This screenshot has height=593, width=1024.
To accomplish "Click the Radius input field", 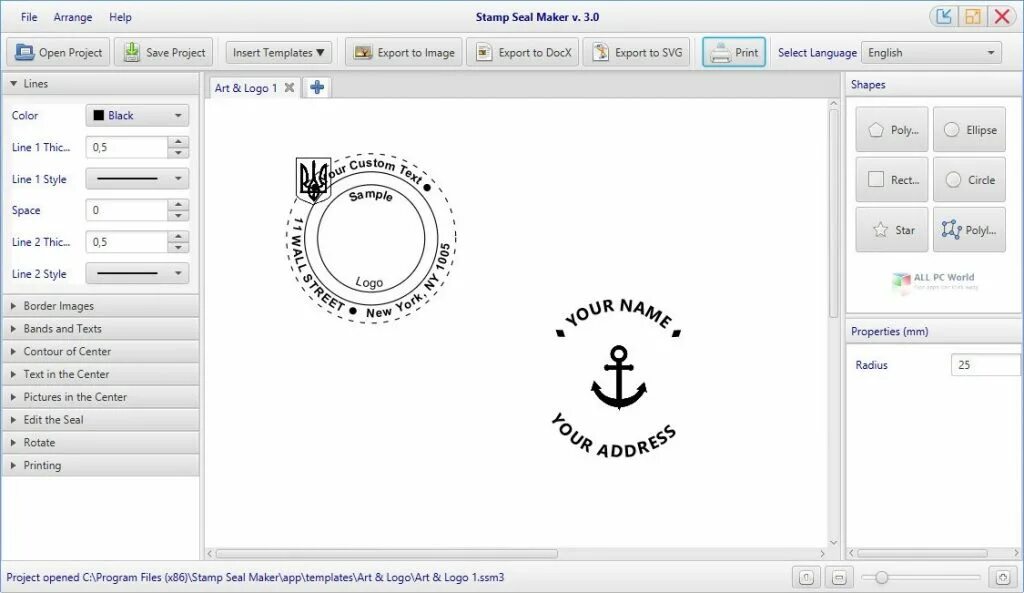I will pos(986,365).
